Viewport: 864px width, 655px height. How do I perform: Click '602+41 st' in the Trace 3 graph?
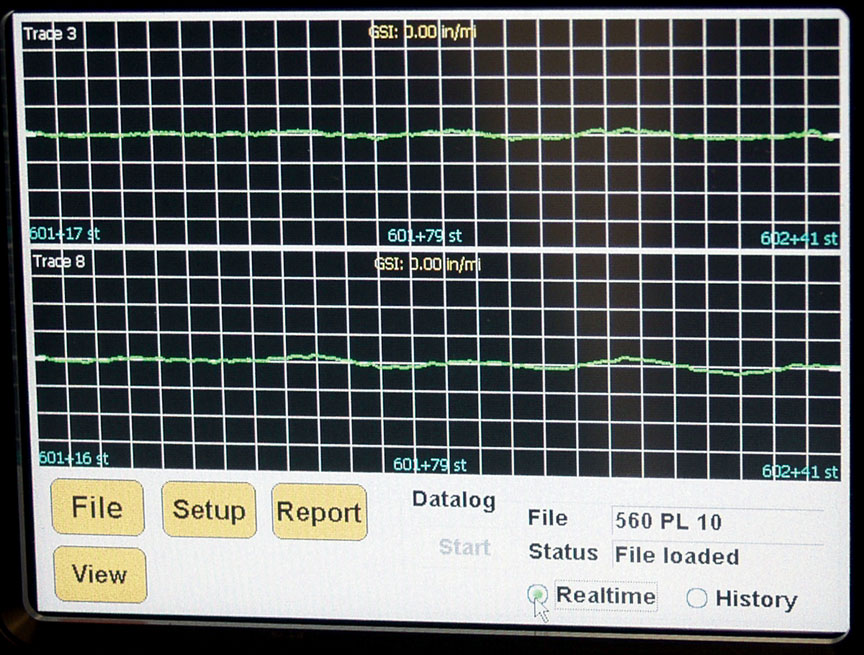(x=799, y=239)
